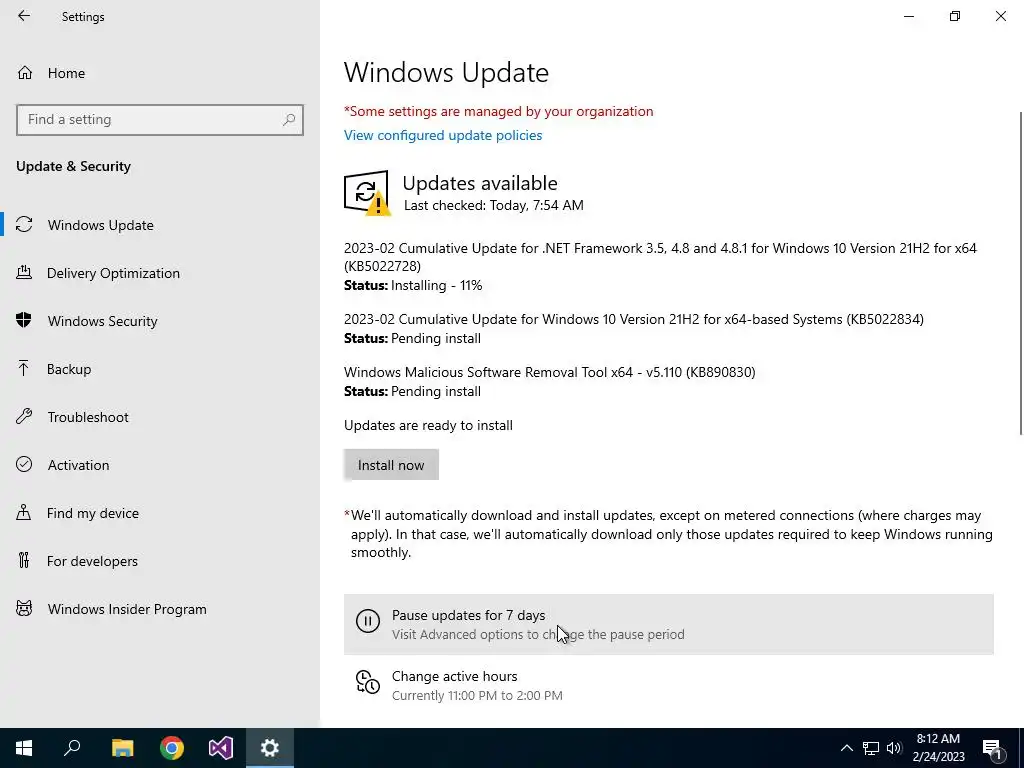Focus the Find a setting search box
This screenshot has height=768, width=1024.
coord(160,120)
